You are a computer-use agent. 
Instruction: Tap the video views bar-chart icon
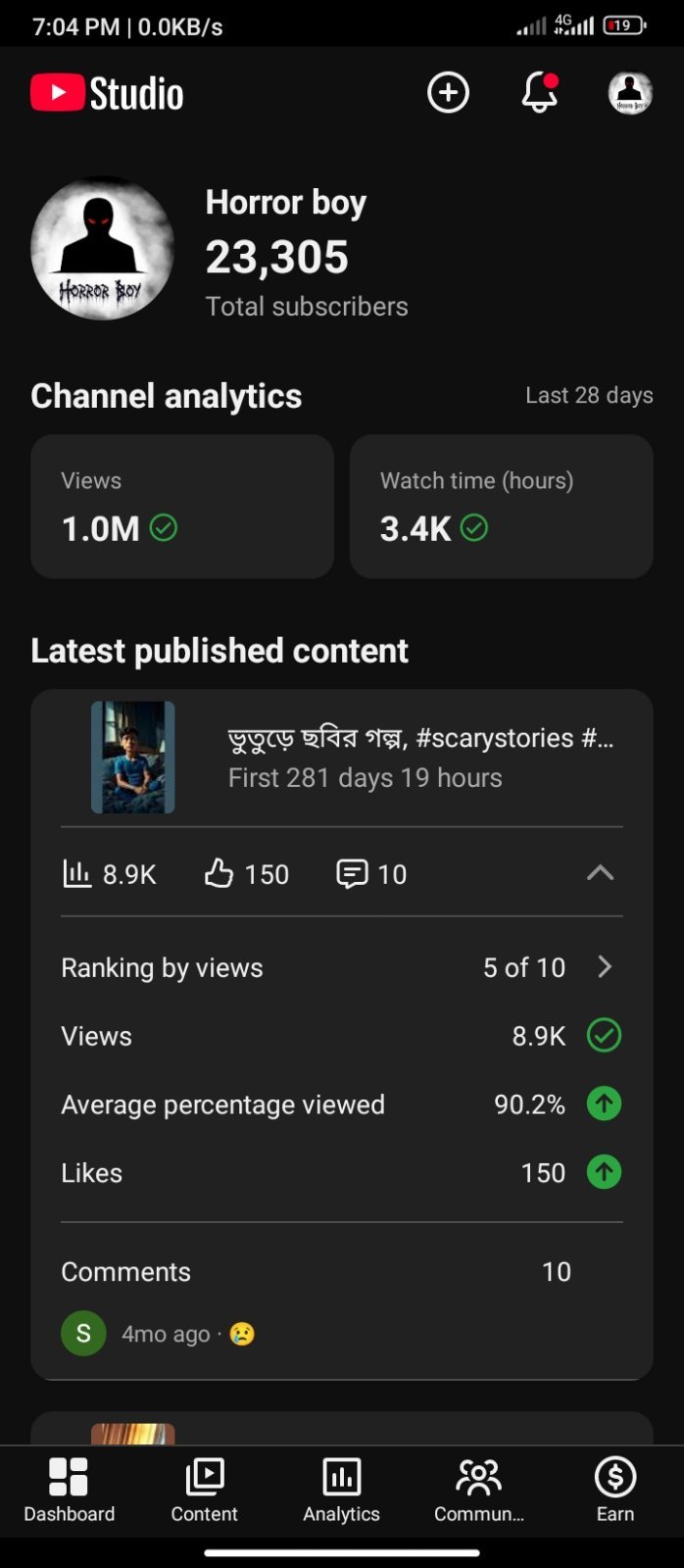(76, 873)
